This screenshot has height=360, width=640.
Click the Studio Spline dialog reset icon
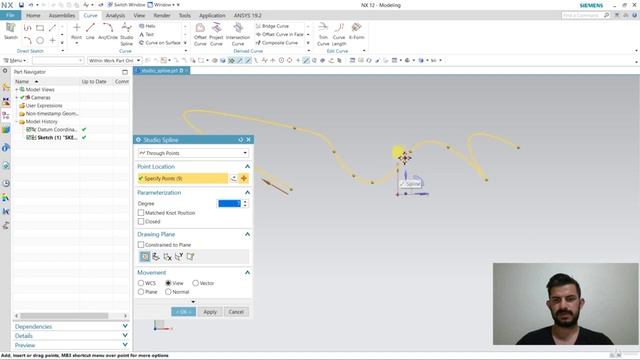pyautogui.click(x=240, y=140)
